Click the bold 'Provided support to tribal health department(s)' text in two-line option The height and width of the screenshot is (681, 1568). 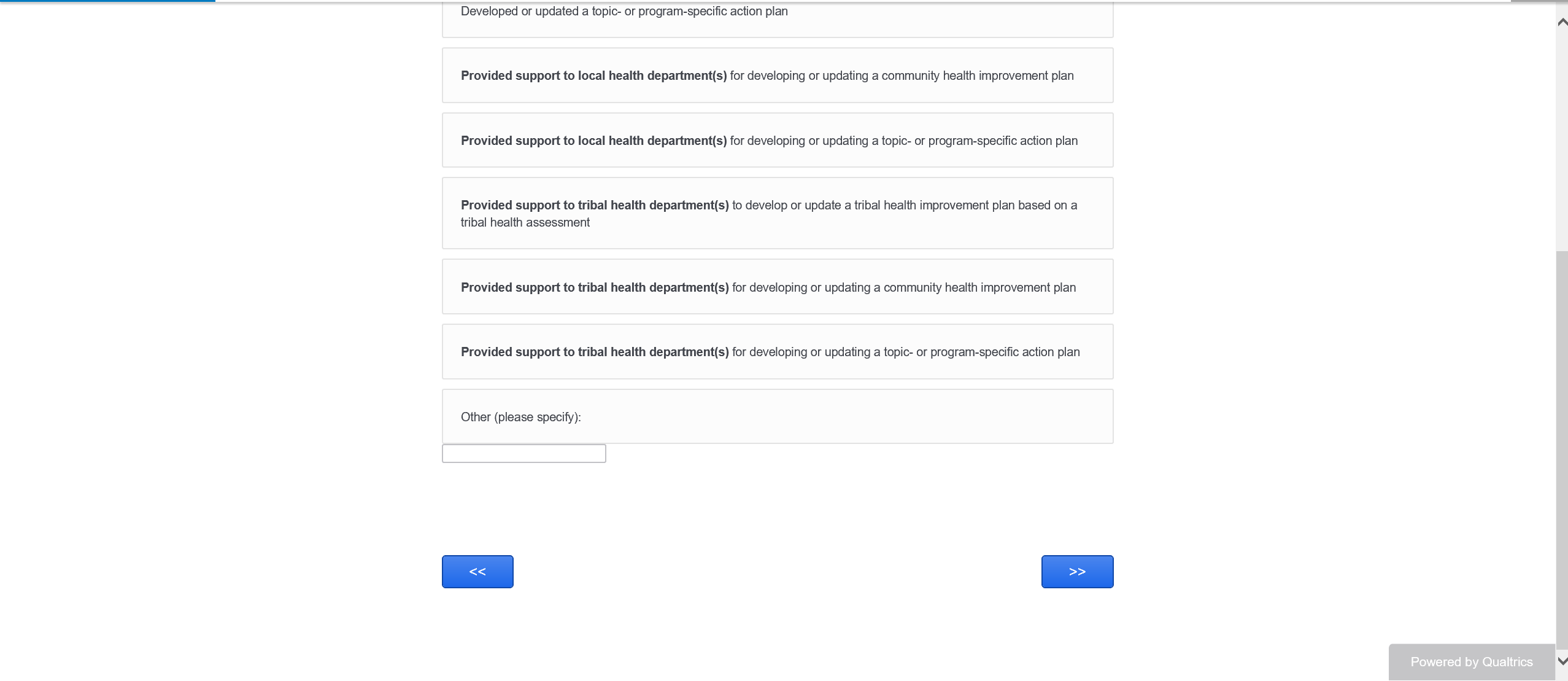(x=594, y=205)
